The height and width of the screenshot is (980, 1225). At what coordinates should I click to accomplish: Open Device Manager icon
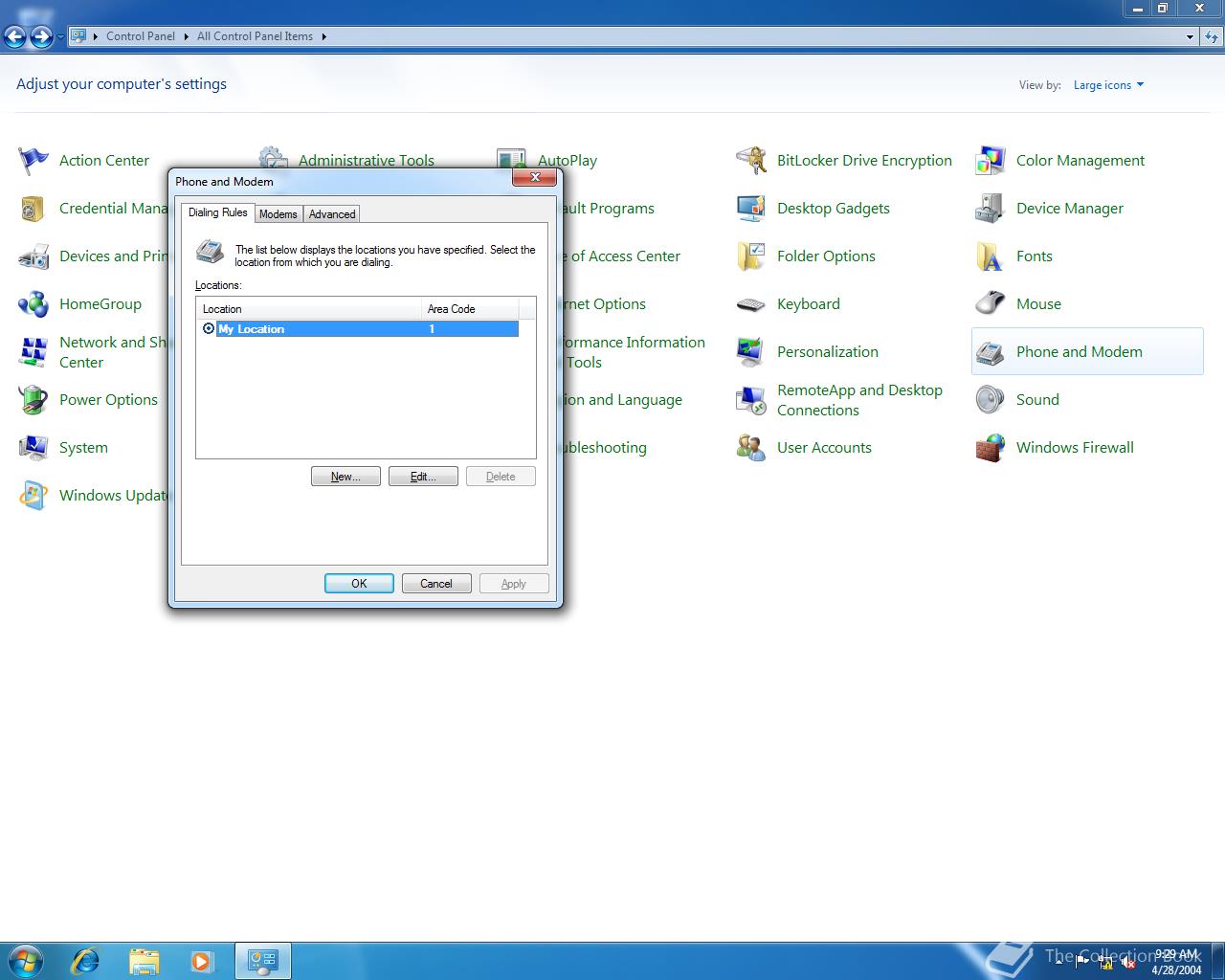click(x=991, y=209)
